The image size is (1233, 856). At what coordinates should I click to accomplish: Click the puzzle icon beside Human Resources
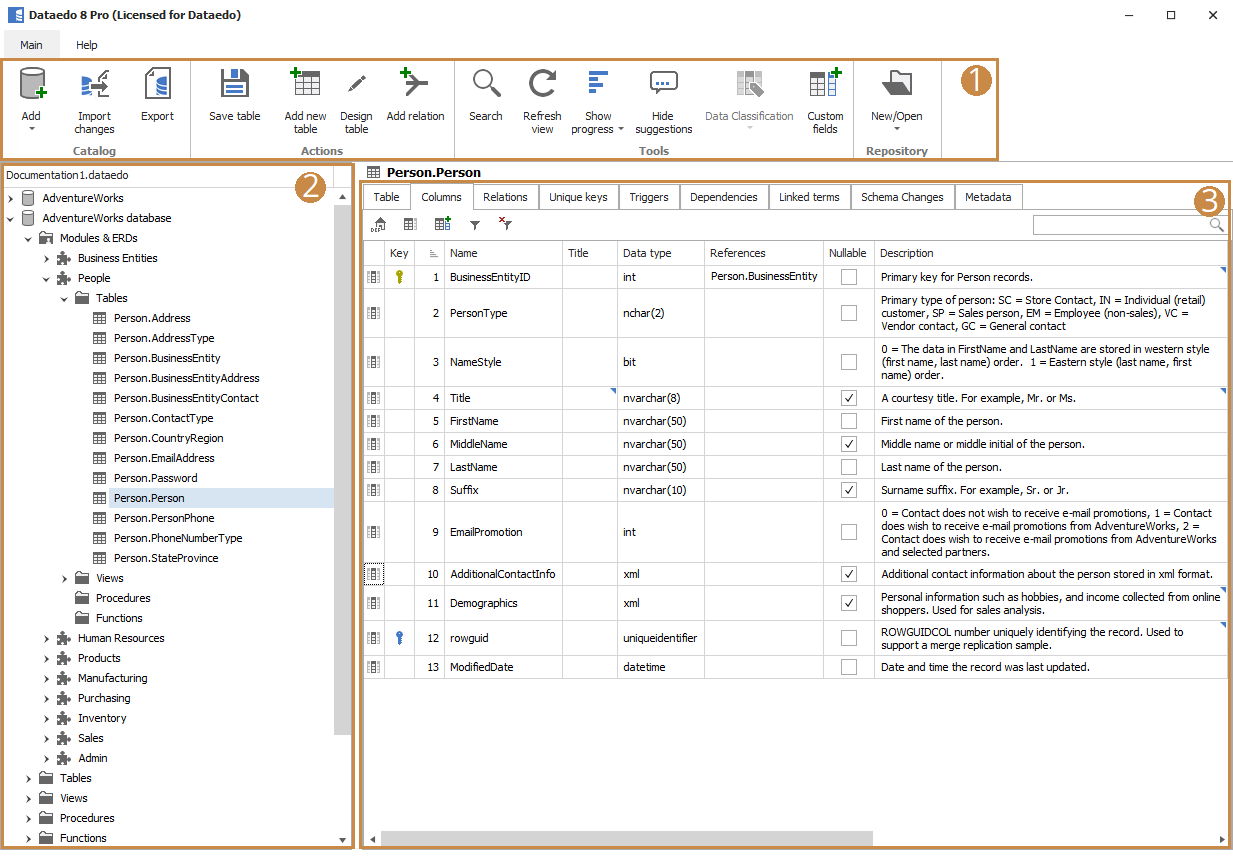point(64,638)
